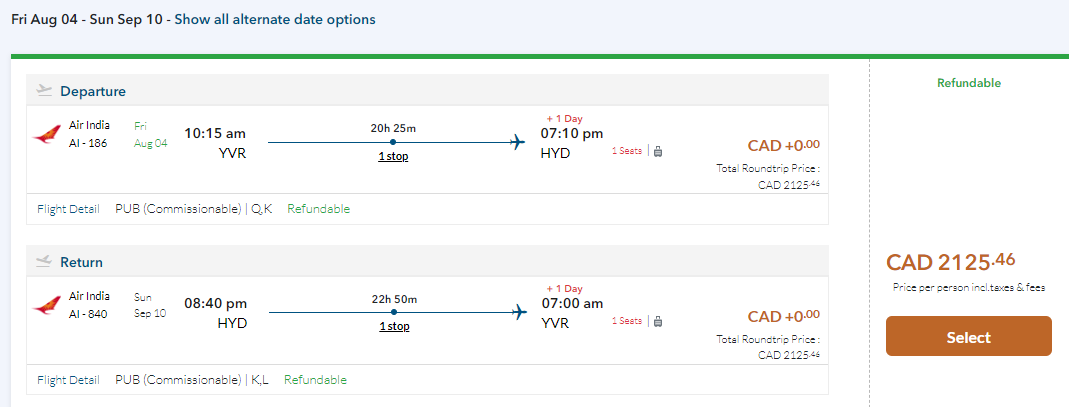Click the takeoff plane icon beside Departure
The height and width of the screenshot is (407, 1069).
(44, 90)
